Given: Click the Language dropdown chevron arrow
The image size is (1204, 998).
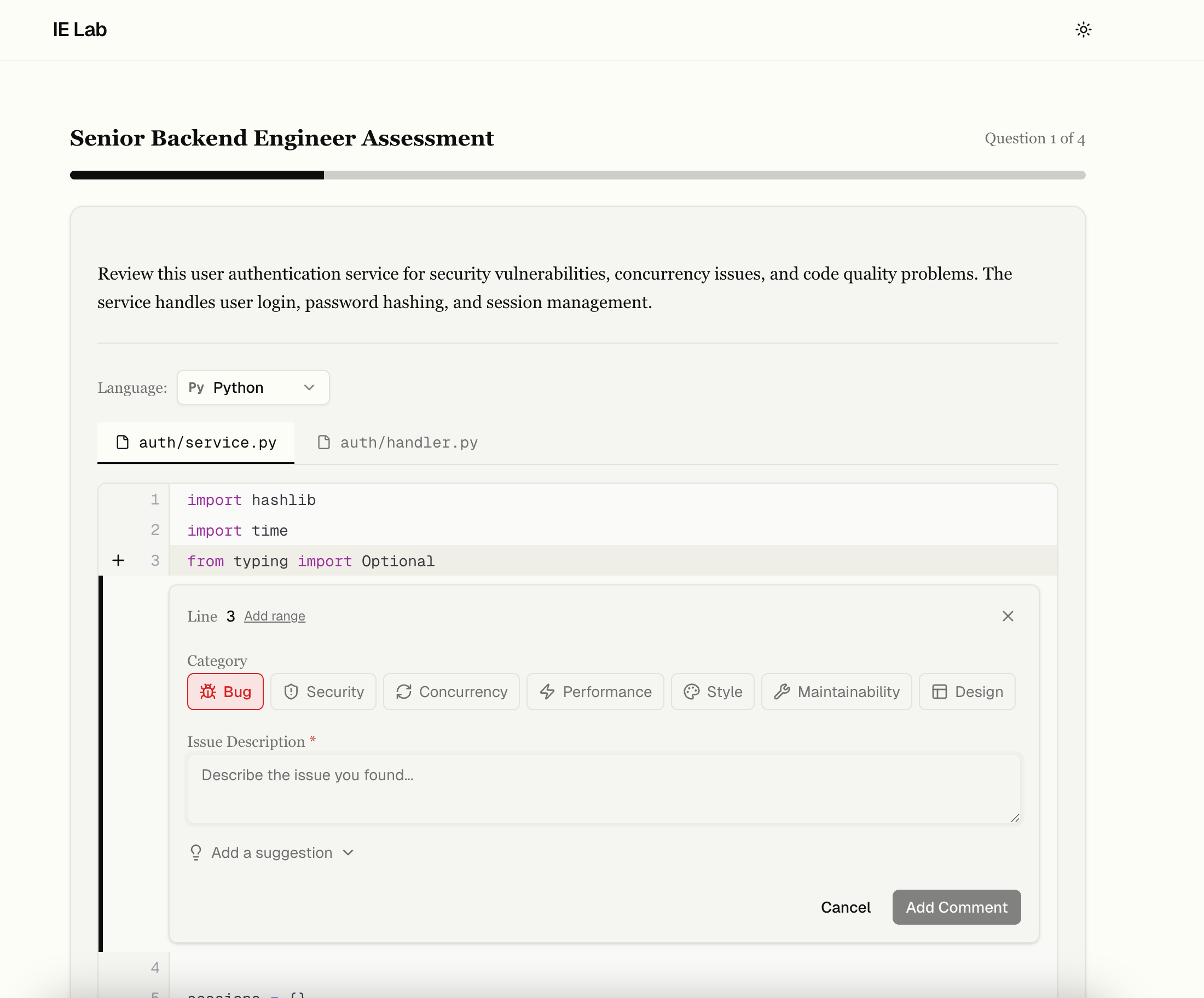Looking at the screenshot, I should click(309, 387).
